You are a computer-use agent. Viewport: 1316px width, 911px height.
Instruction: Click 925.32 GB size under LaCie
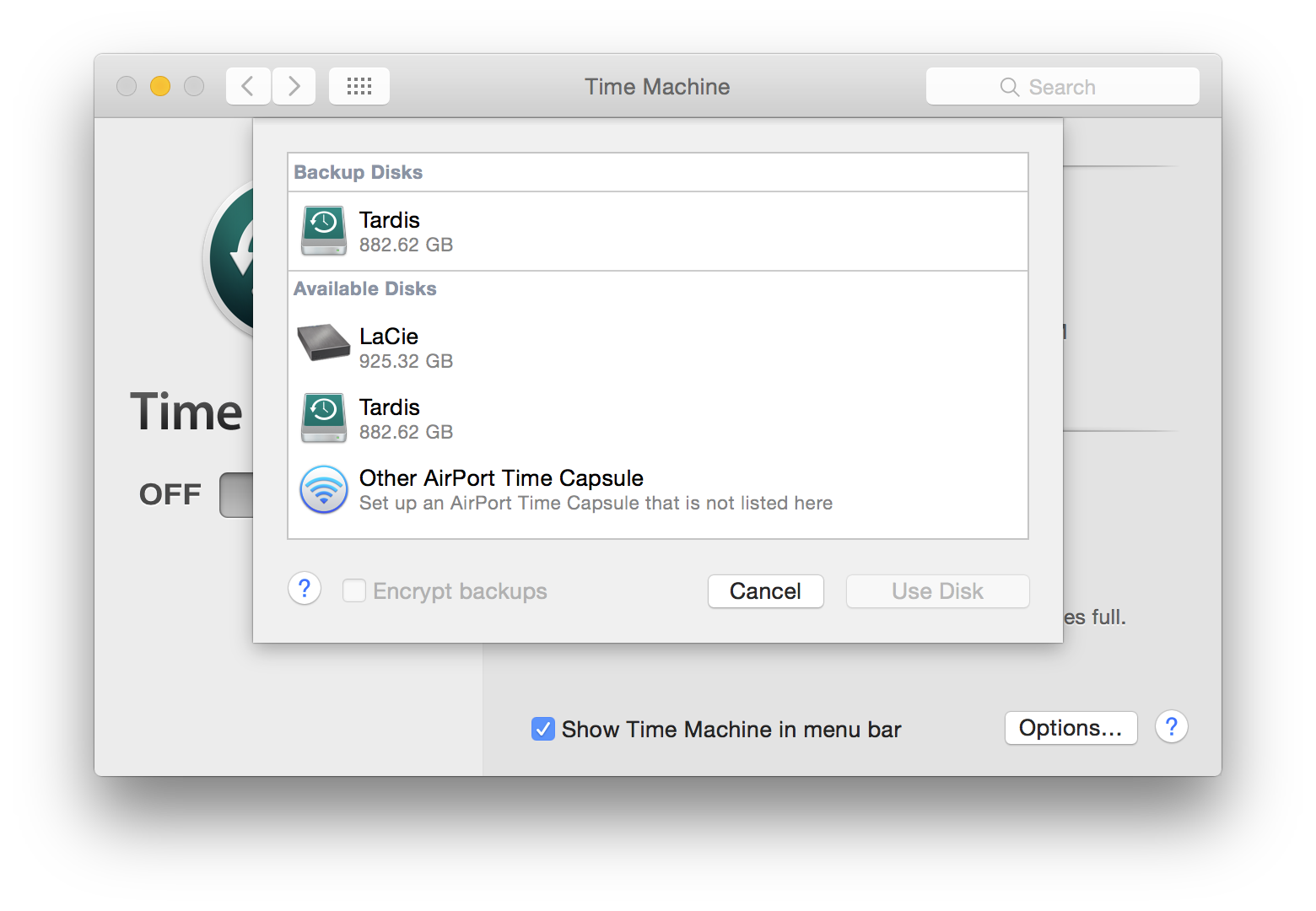pos(407,361)
